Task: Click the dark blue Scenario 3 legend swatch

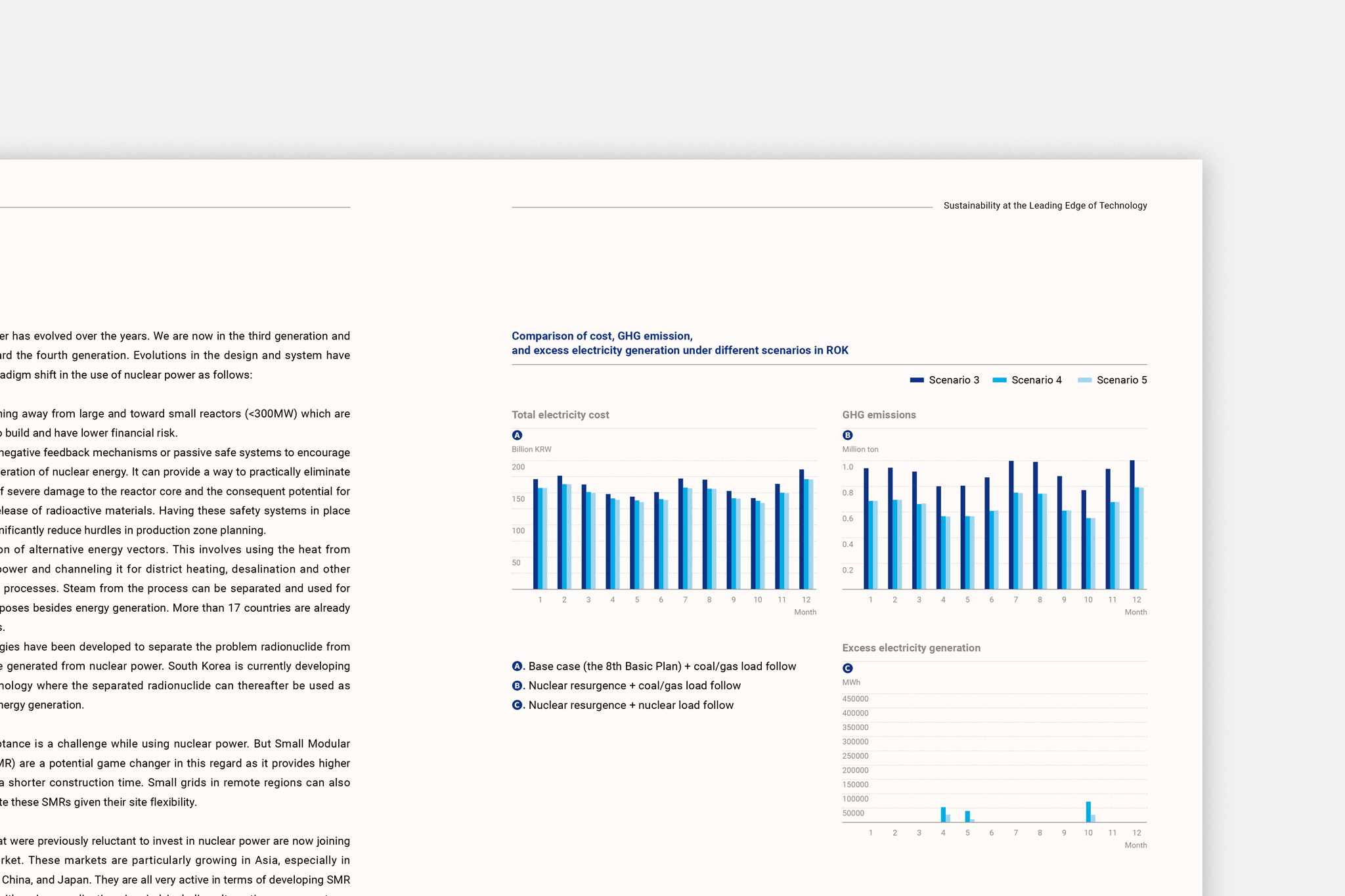Action: [917, 380]
